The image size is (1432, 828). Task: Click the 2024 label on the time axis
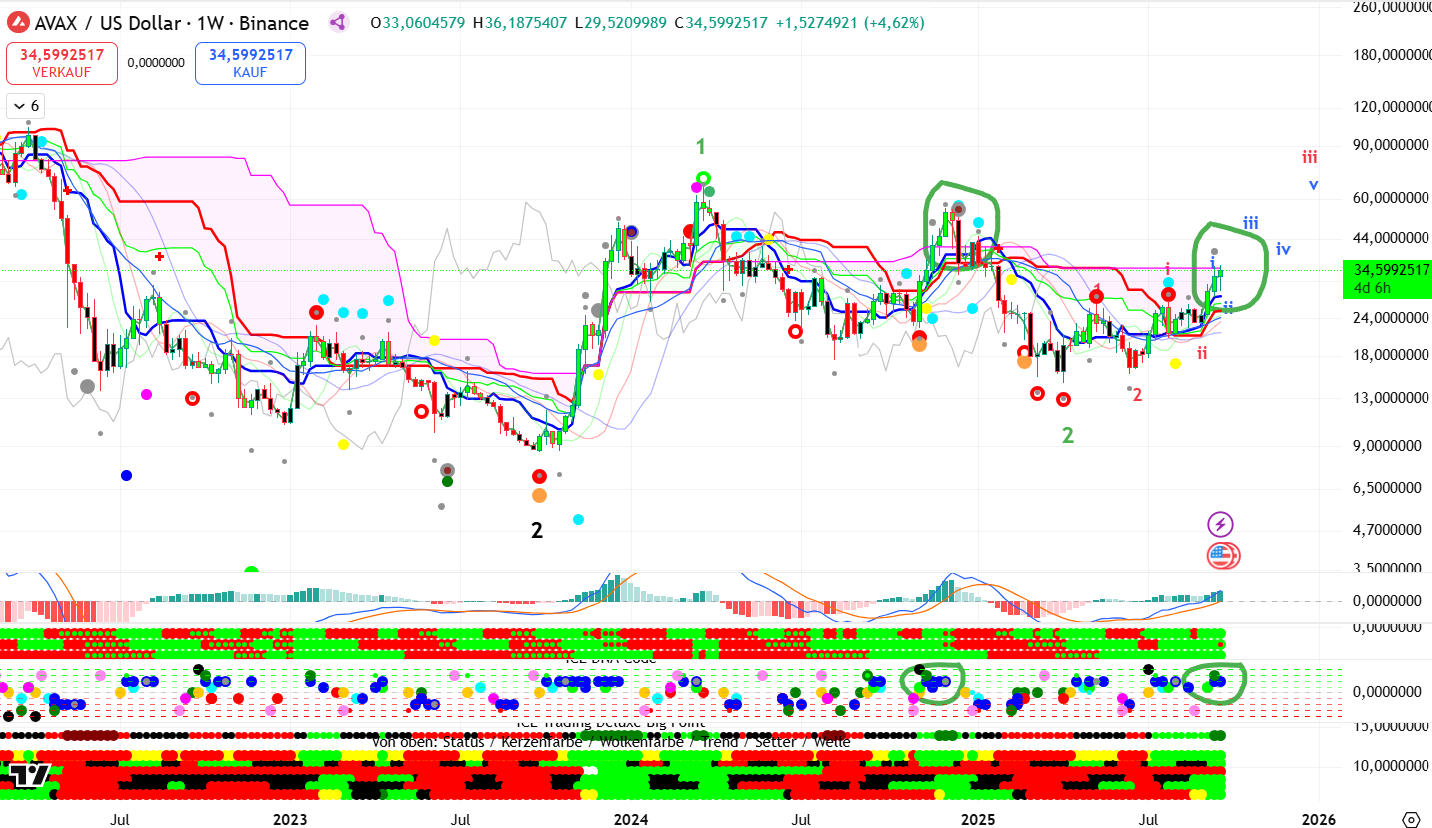click(x=631, y=819)
